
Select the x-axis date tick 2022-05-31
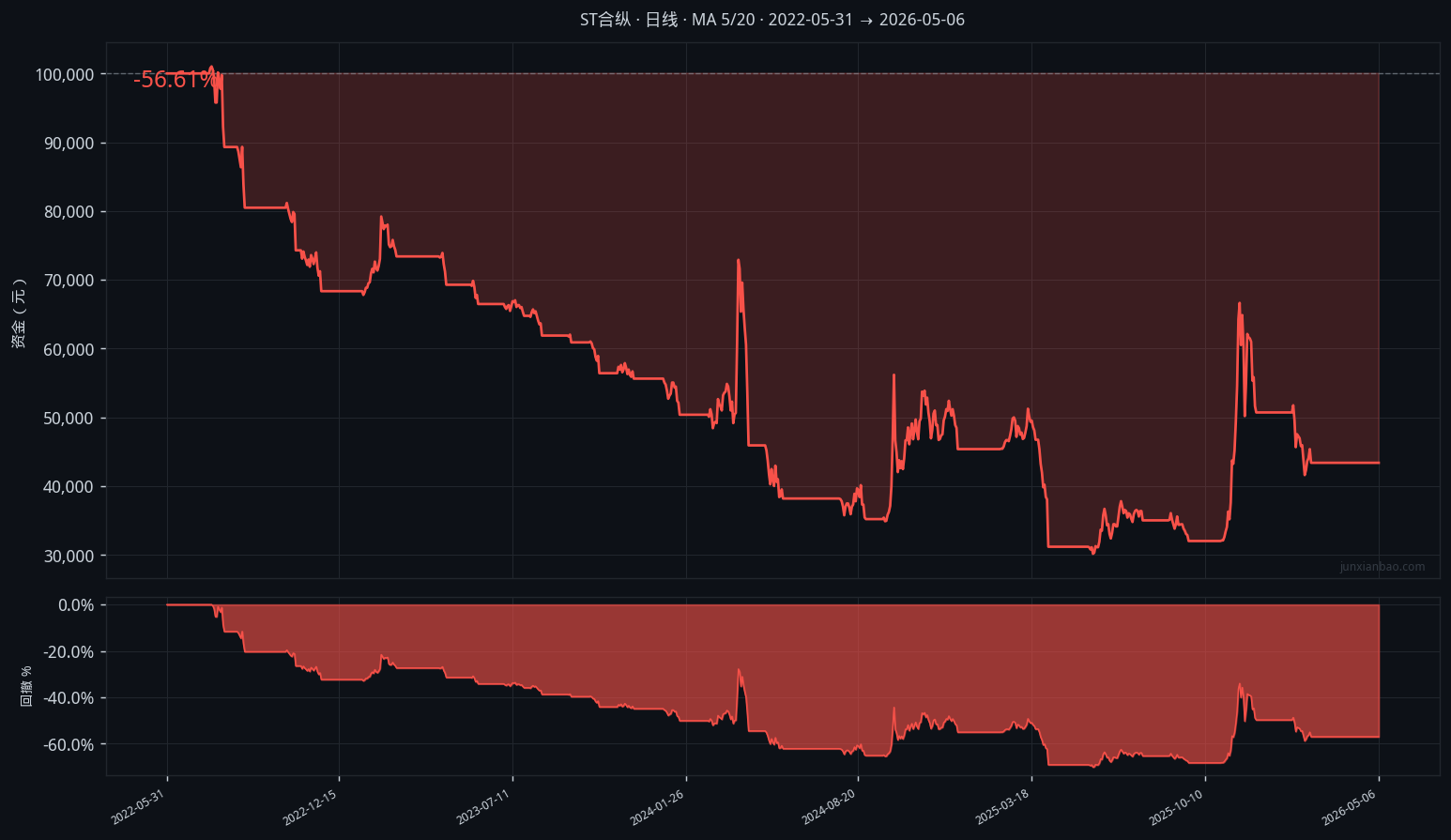[138, 808]
